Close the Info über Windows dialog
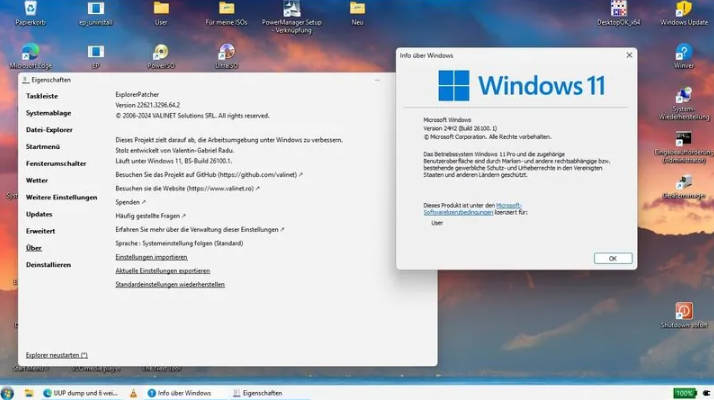Viewport: 714px width, 400px height. tap(629, 55)
